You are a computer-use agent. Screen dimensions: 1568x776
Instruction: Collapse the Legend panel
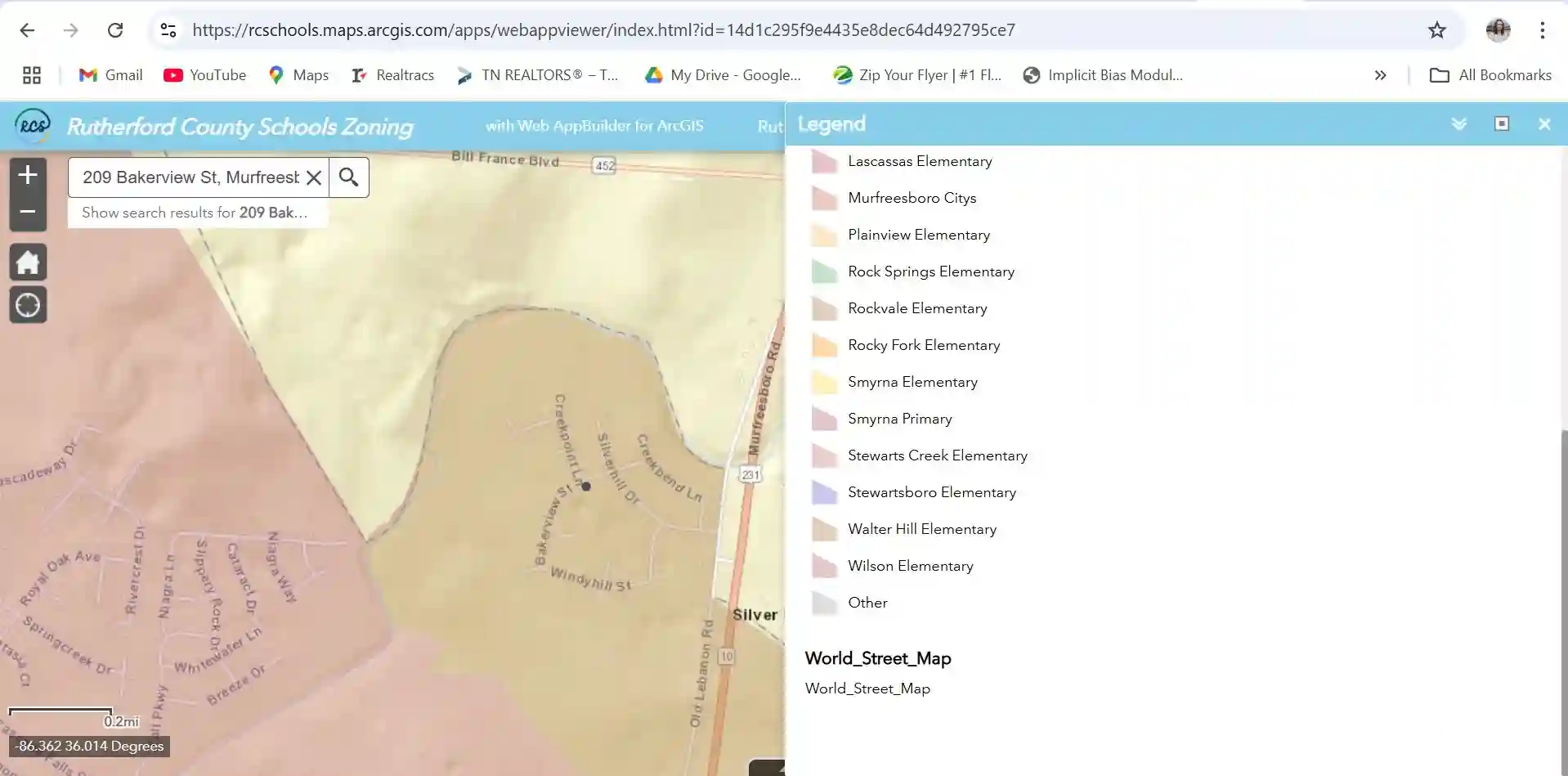pyautogui.click(x=1459, y=123)
